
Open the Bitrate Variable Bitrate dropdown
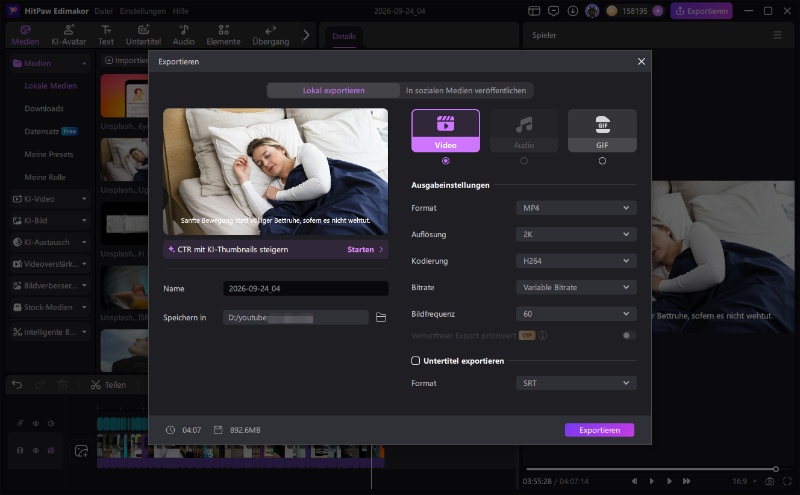tap(576, 287)
